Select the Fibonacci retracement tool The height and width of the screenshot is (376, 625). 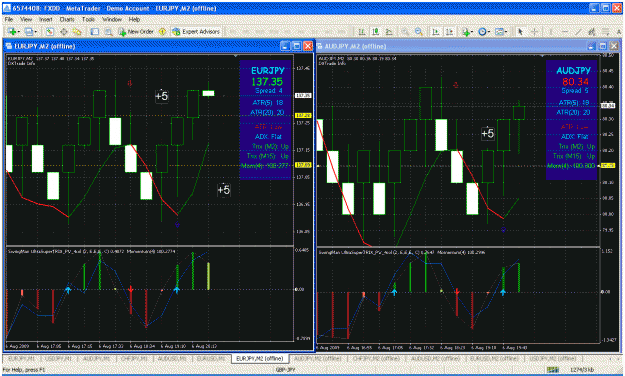tap(605, 31)
